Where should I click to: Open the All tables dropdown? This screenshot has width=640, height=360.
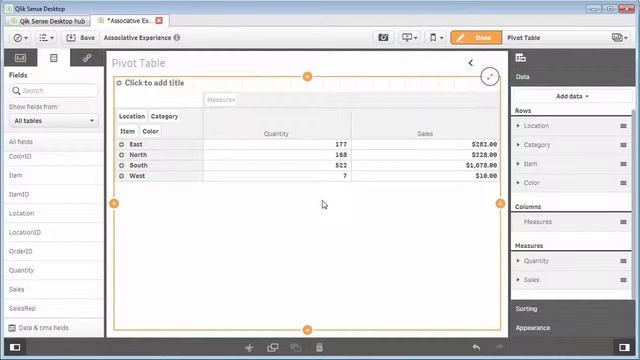[53, 121]
